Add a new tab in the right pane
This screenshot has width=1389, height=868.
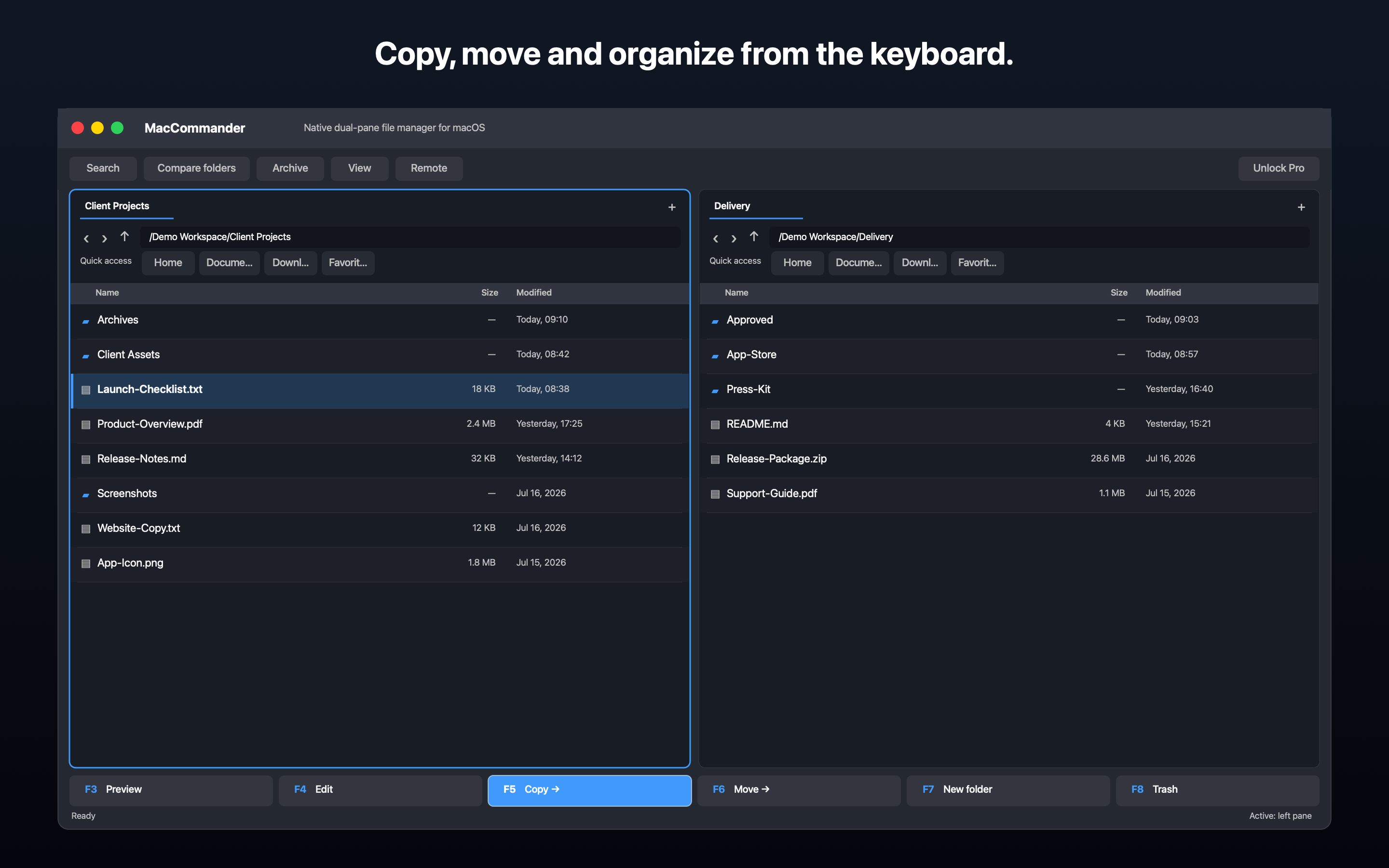[1301, 207]
